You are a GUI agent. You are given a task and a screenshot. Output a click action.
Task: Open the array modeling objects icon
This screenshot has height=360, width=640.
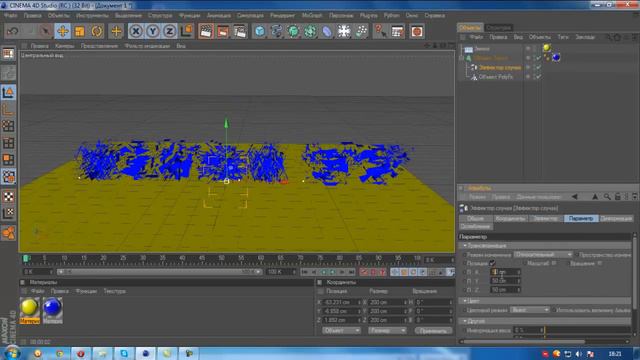click(310, 31)
